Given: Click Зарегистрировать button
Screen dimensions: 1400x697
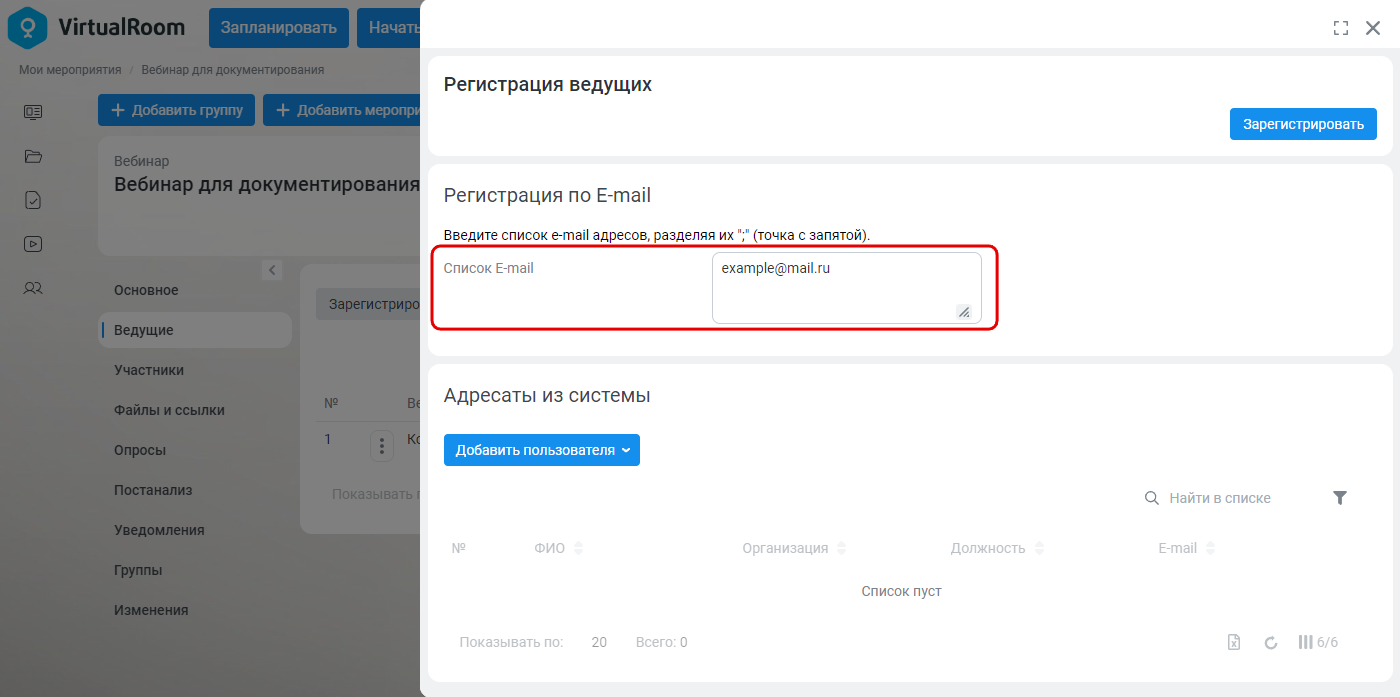Looking at the screenshot, I should coord(1303,124).
